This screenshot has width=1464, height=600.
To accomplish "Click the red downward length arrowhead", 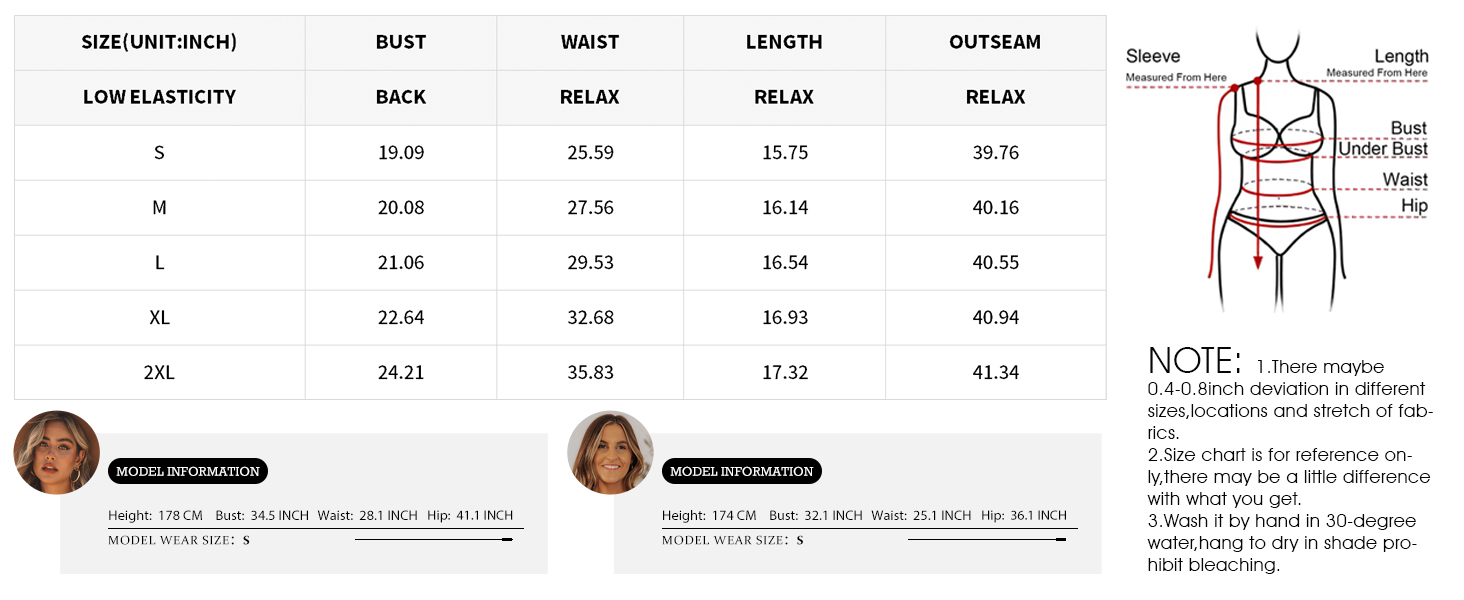I will pyautogui.click(x=1258, y=263).
